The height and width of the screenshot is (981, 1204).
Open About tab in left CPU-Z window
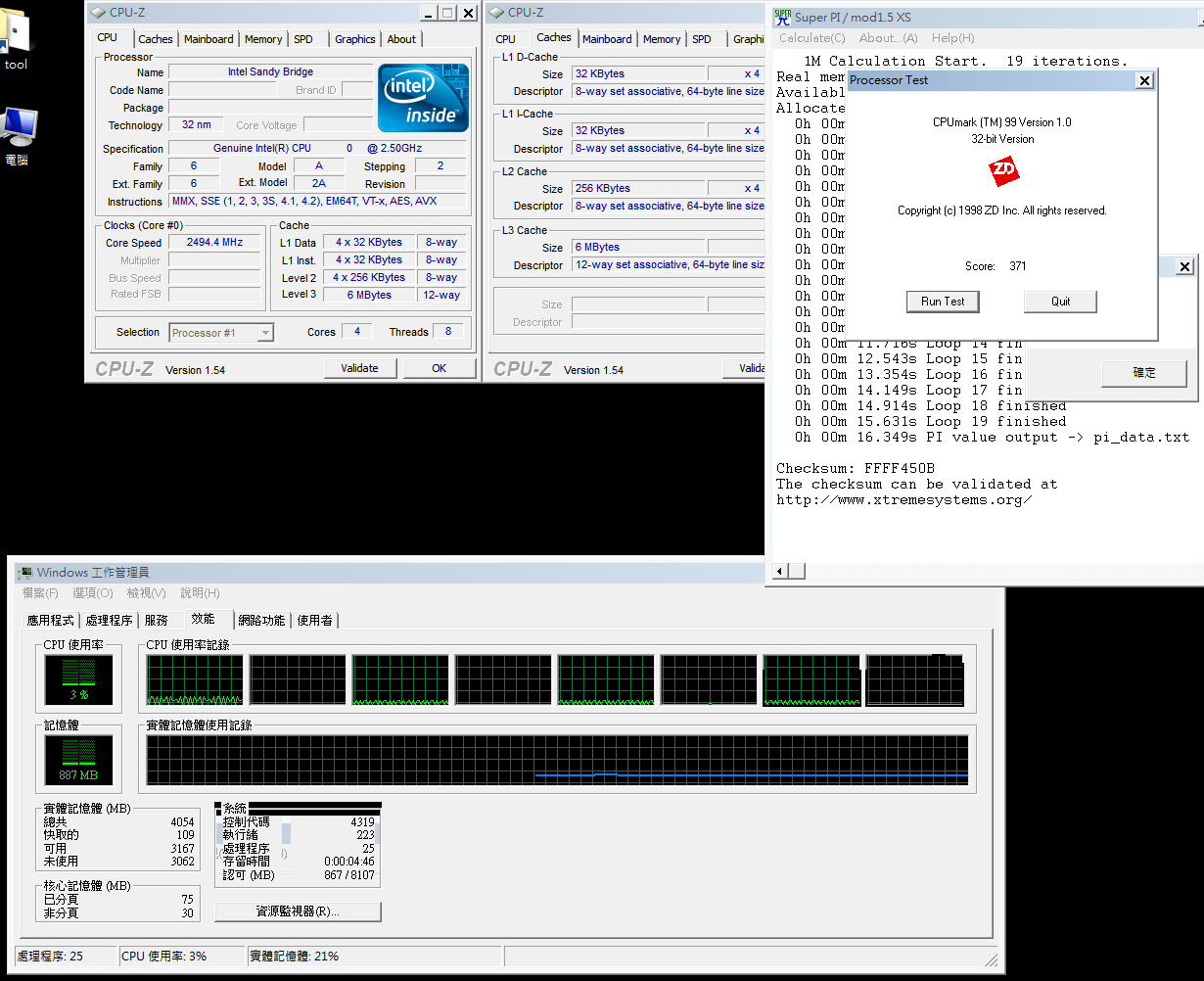pos(401,39)
